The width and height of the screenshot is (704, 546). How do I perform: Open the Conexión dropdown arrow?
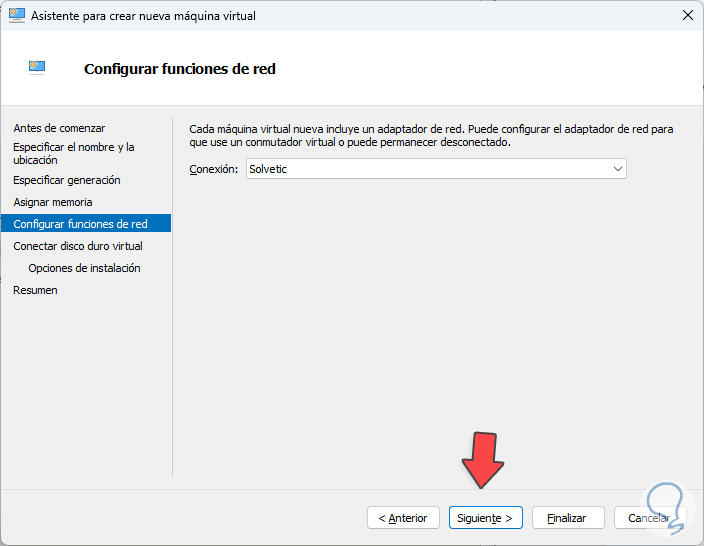(618, 169)
